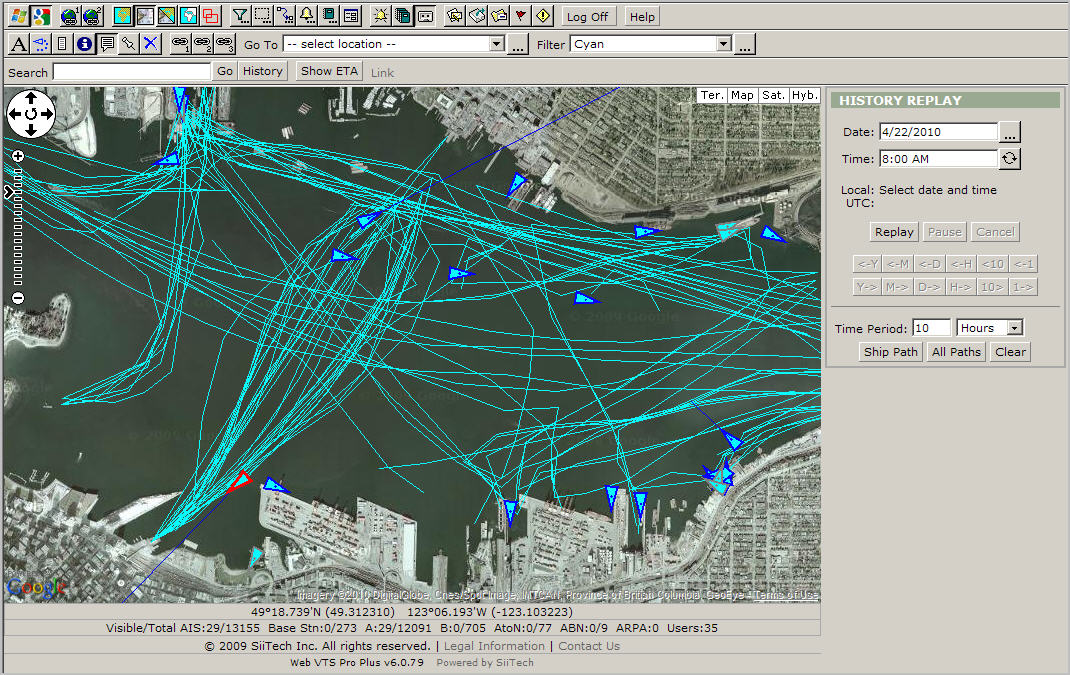Screen dimensions: 1070x675
Task: Open the Contact Us link
Action: 589,646
